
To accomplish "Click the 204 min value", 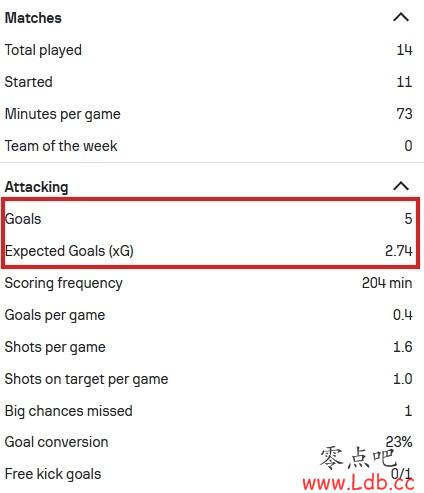I will click(x=387, y=283).
